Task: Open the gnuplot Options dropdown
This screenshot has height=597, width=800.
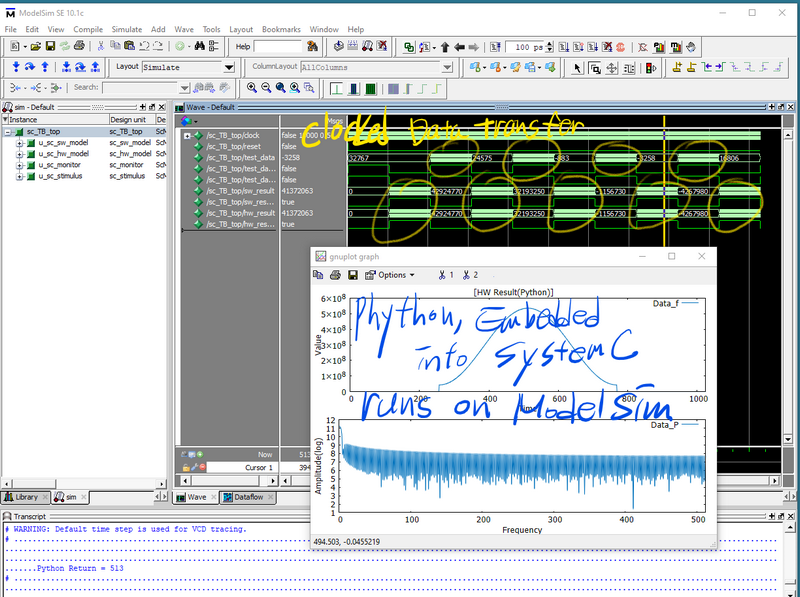Action: pyautogui.click(x=390, y=275)
